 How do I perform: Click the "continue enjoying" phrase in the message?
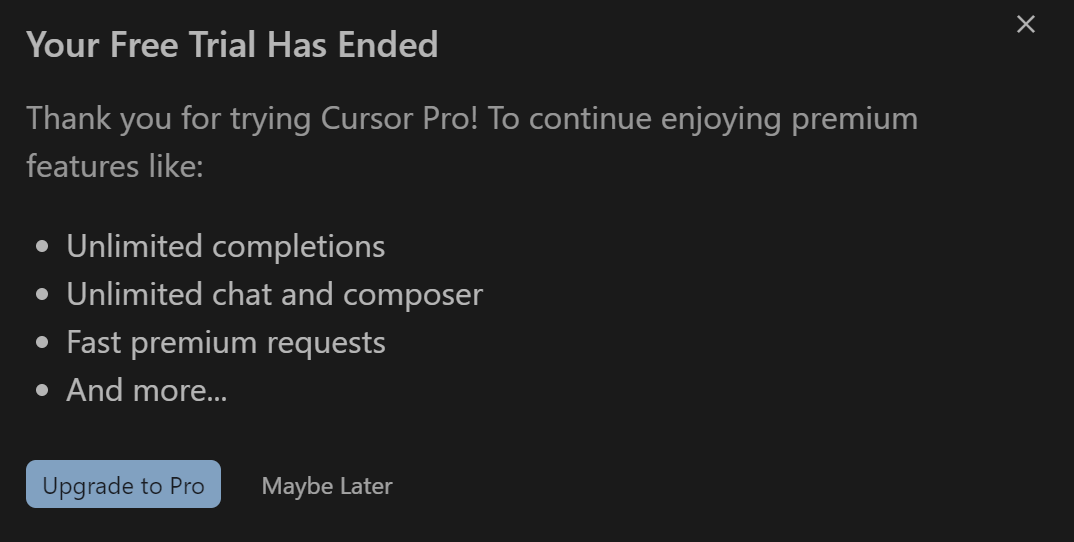coord(655,119)
